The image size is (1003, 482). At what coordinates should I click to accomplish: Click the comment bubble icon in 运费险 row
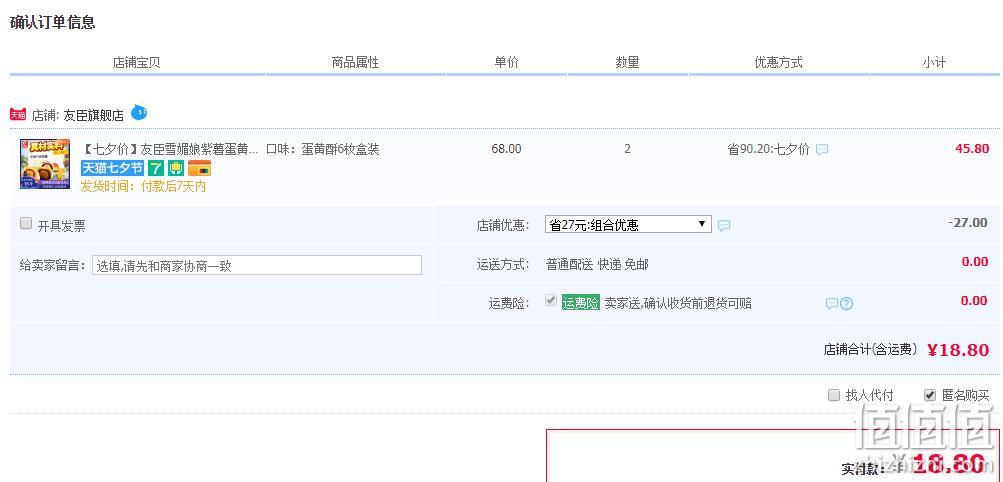(832, 304)
